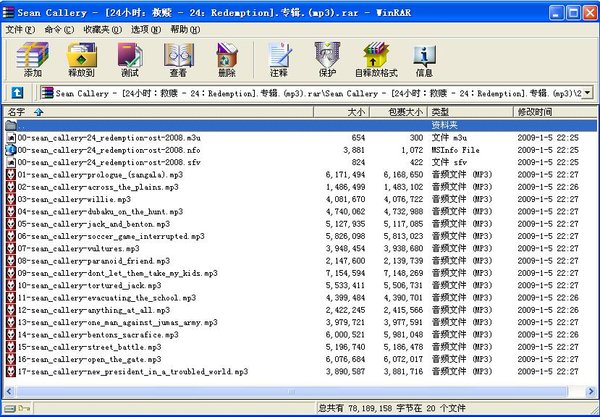Click the MSInfo File type cell
This screenshot has height=417, width=600.
pos(455,150)
